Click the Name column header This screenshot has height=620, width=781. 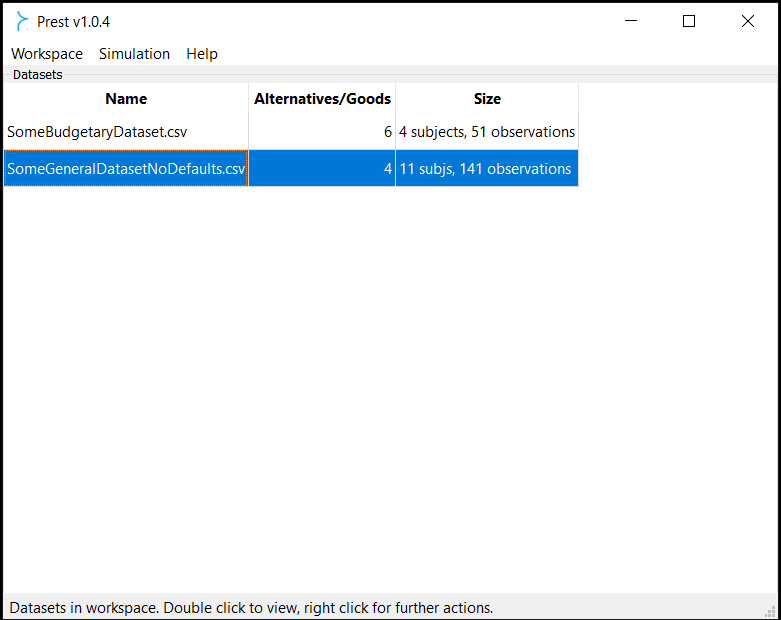126,99
